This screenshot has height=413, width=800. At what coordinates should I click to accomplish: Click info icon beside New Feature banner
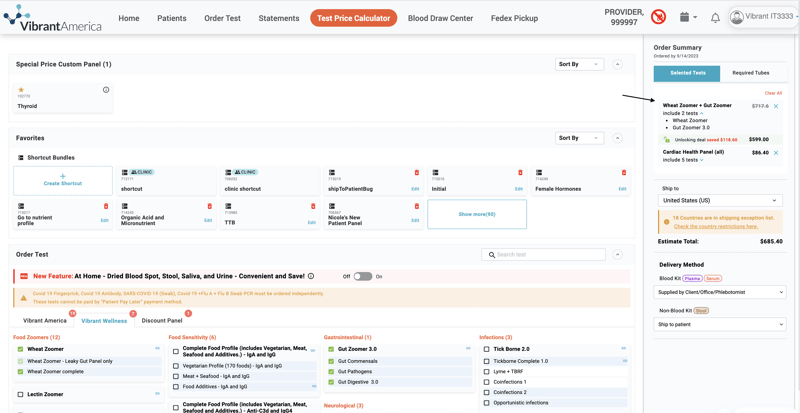311,276
